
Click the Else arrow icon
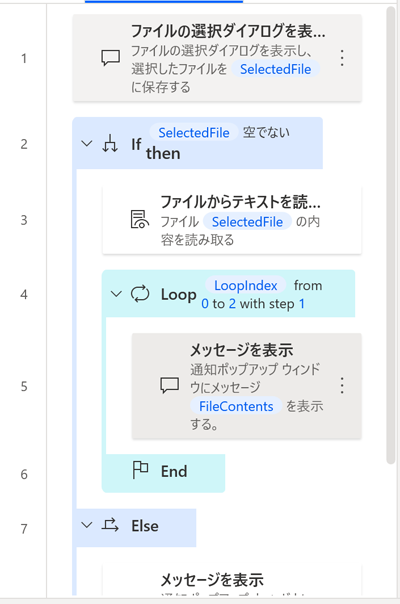tap(110, 525)
